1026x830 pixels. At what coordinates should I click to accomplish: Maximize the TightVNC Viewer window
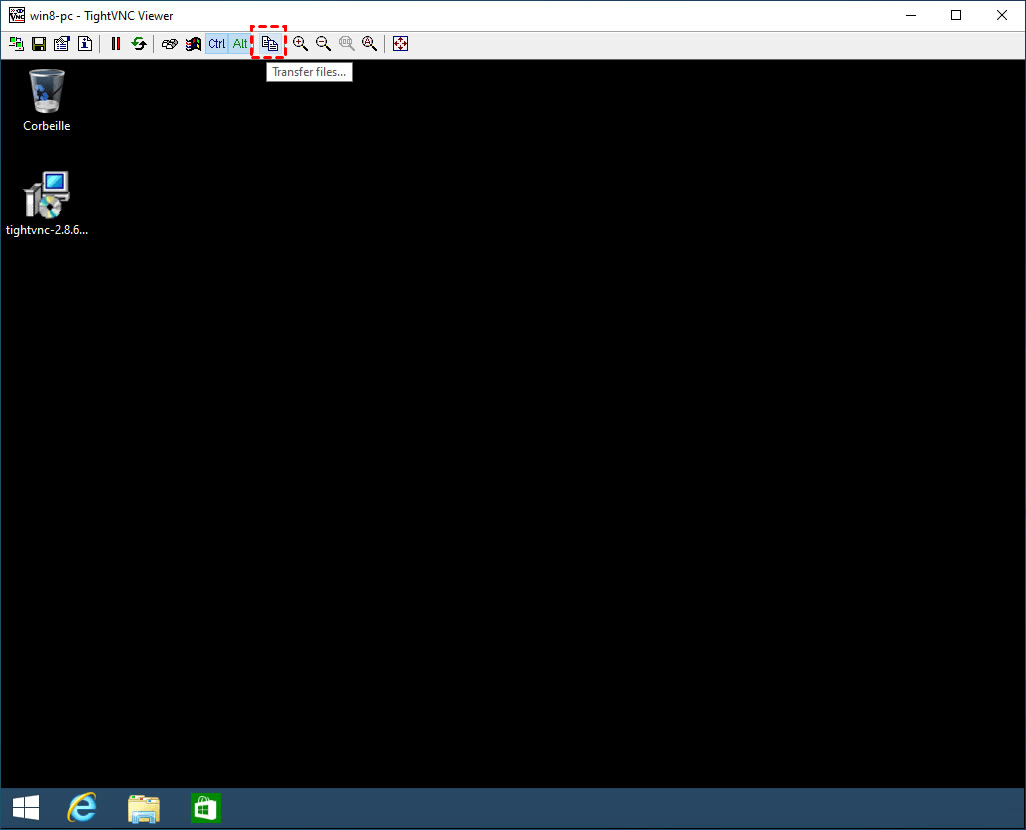[956, 15]
